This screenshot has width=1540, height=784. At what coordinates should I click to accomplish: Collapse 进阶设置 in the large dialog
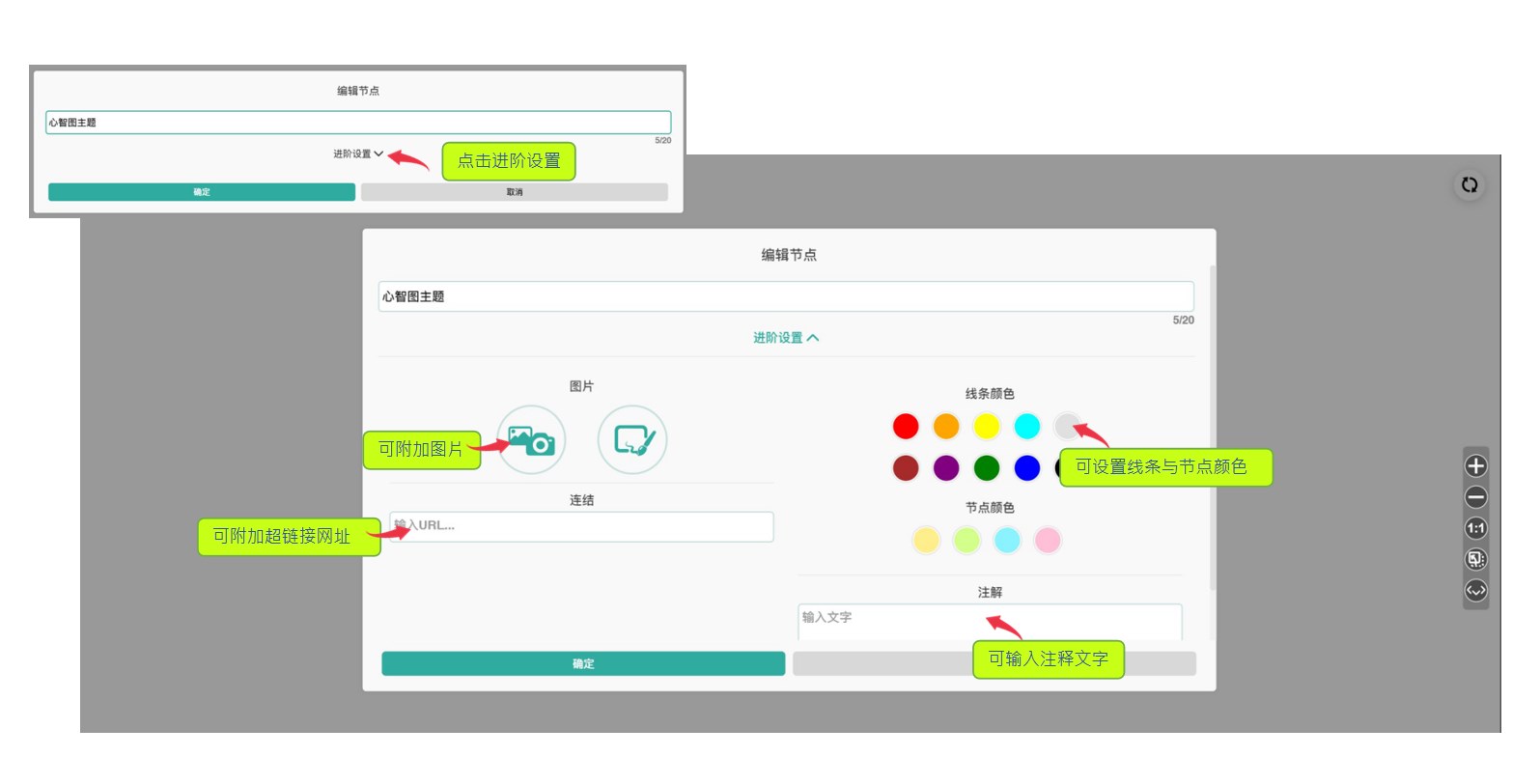[786, 338]
